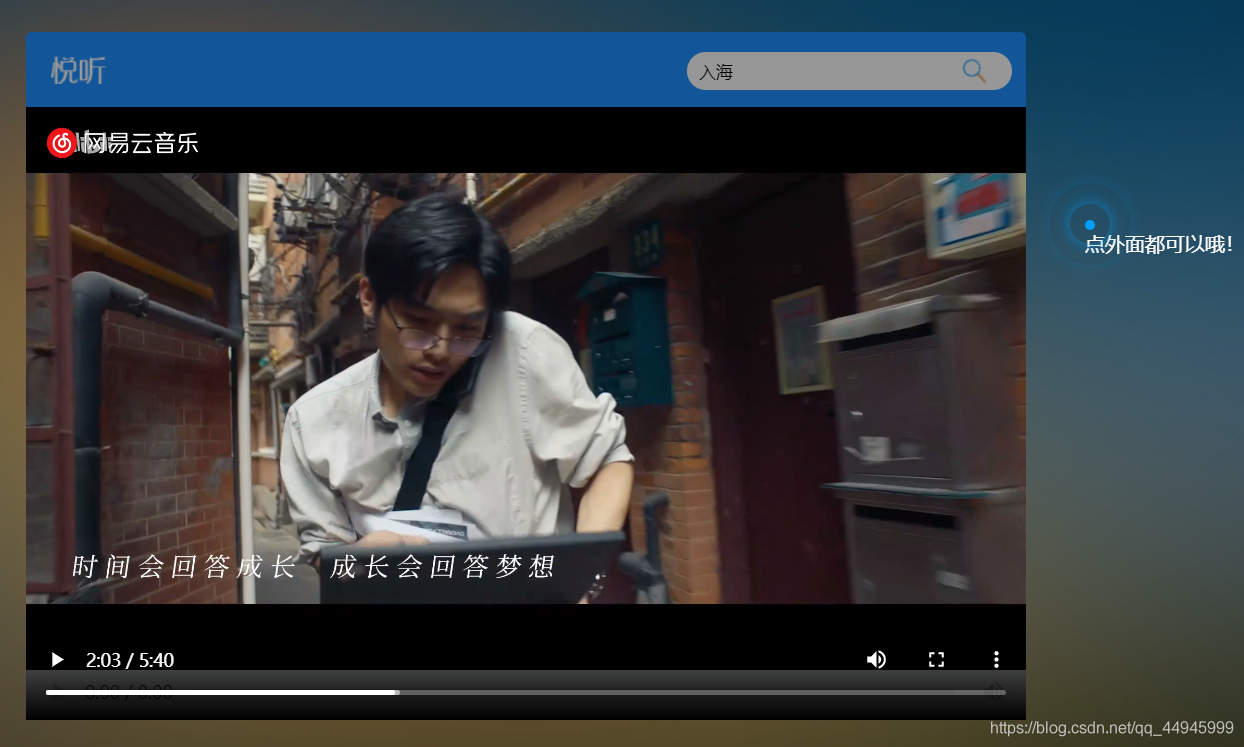Play the video with play button
1244x747 pixels.
pos(57,660)
